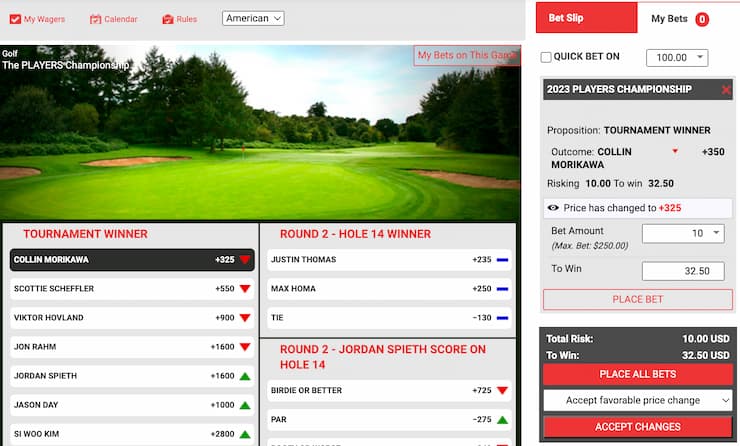Click small red arrow beside bet slip outcome
The image size is (740, 446).
tap(675, 151)
